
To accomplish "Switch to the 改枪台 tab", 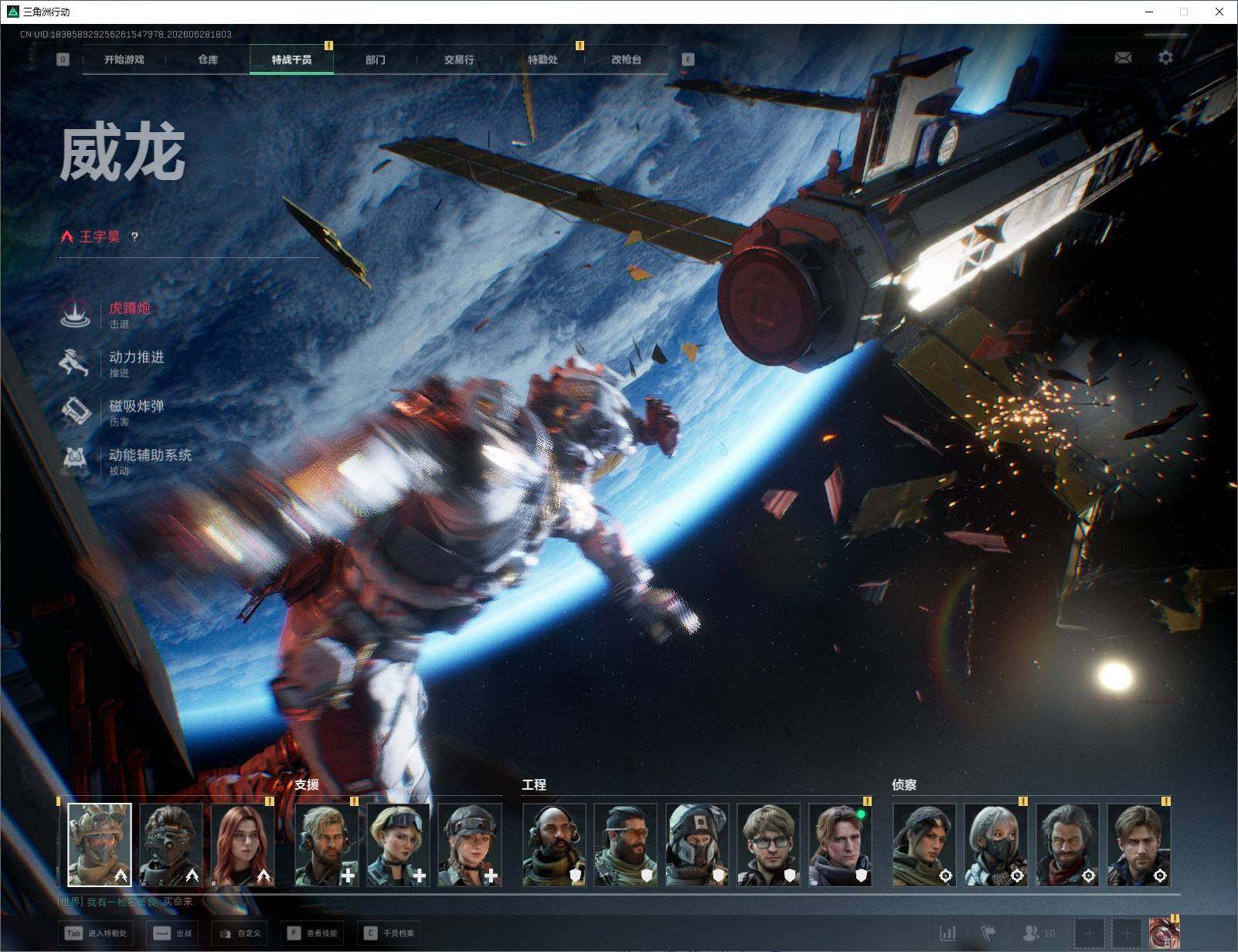I will point(626,59).
